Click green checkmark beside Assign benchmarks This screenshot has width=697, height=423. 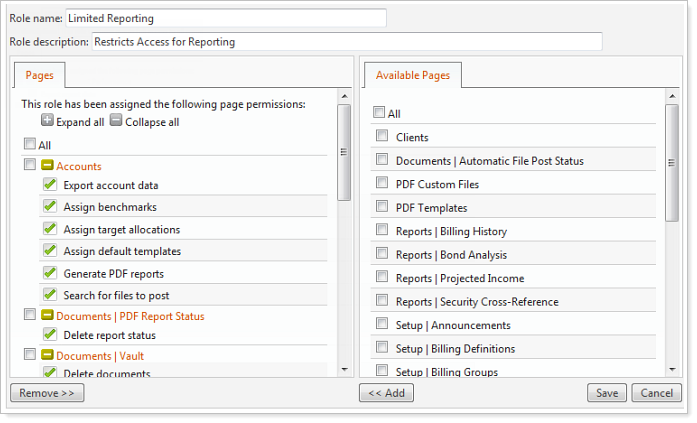point(49,207)
